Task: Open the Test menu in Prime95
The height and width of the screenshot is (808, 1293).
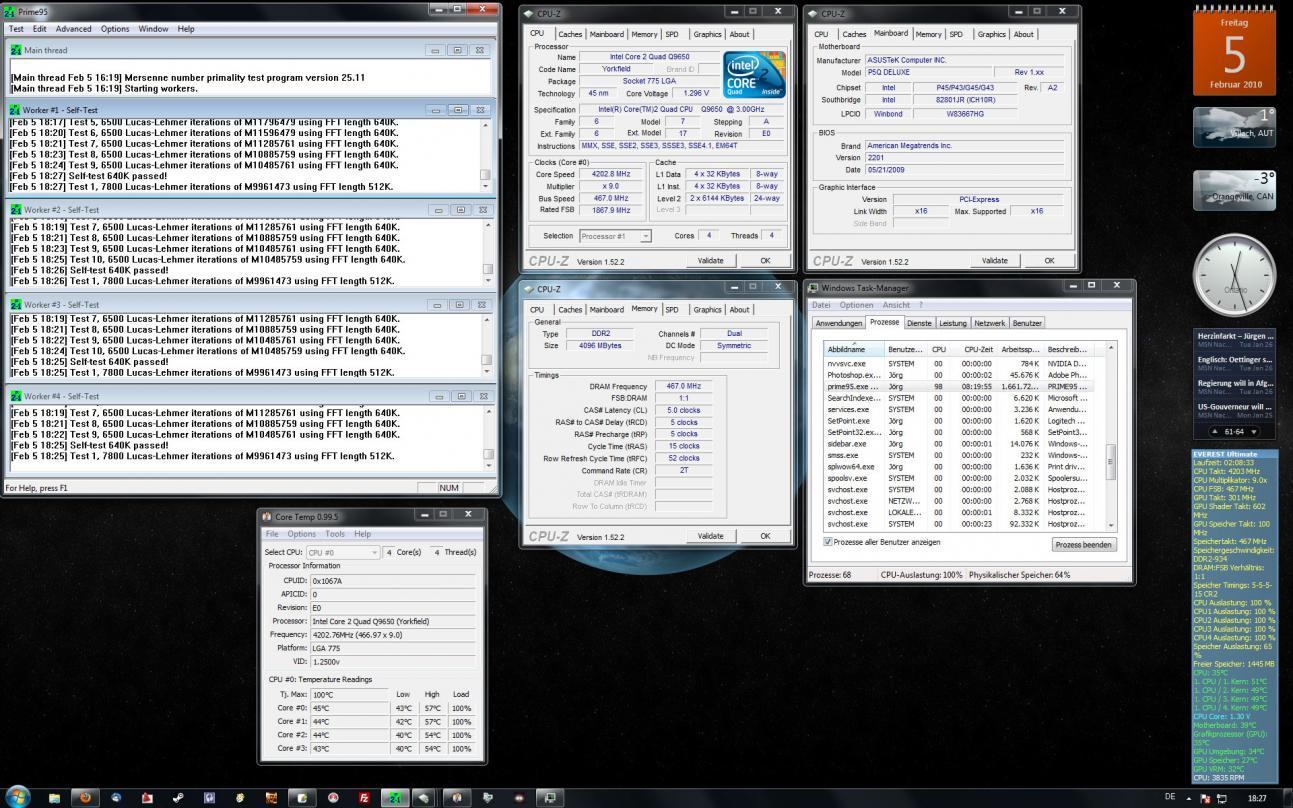Action: click(x=16, y=29)
